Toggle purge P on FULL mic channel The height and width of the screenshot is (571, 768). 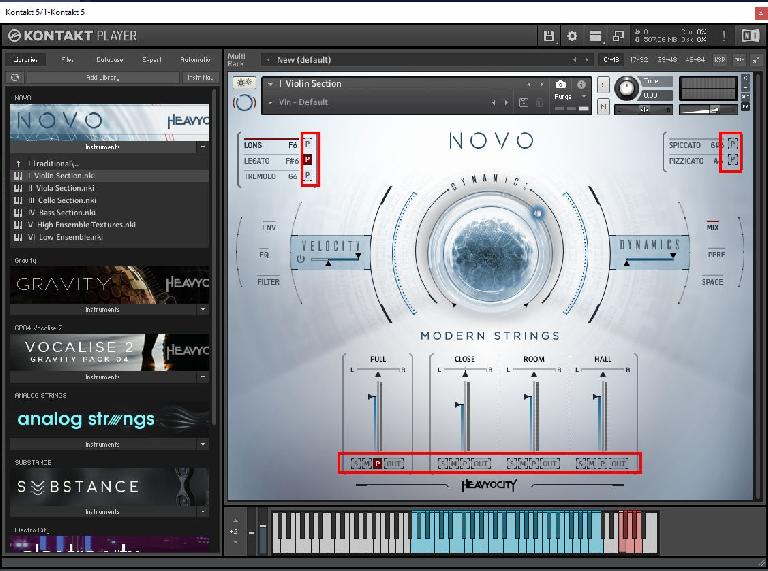coord(378,463)
